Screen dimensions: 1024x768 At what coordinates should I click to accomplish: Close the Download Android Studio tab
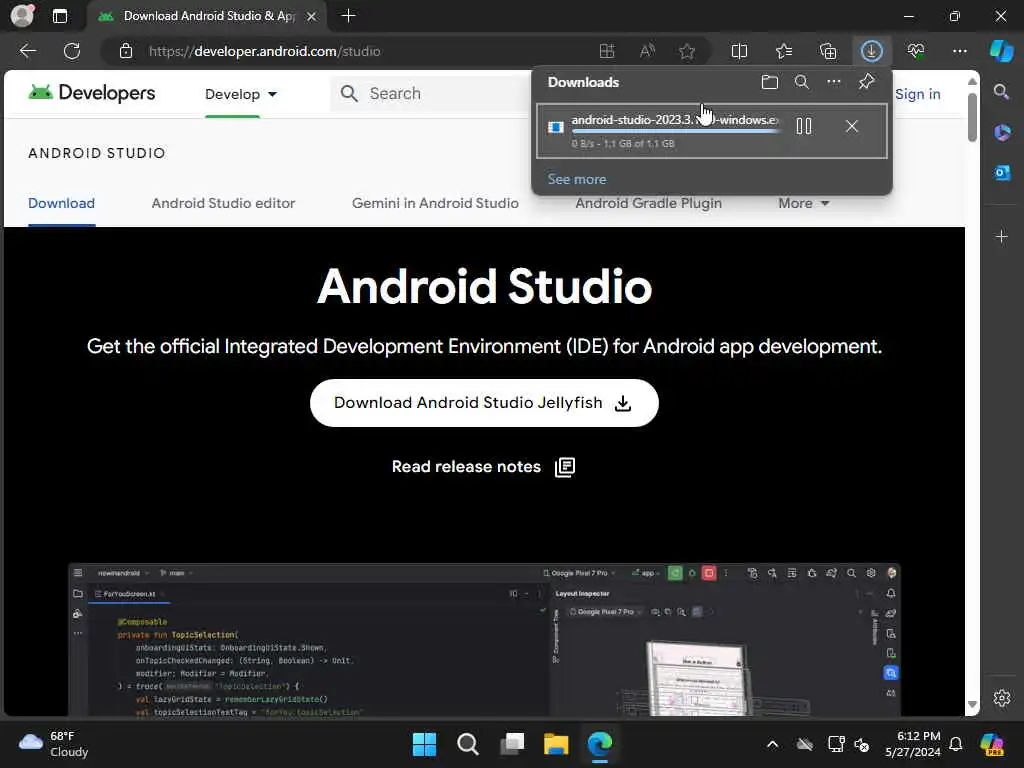click(312, 16)
